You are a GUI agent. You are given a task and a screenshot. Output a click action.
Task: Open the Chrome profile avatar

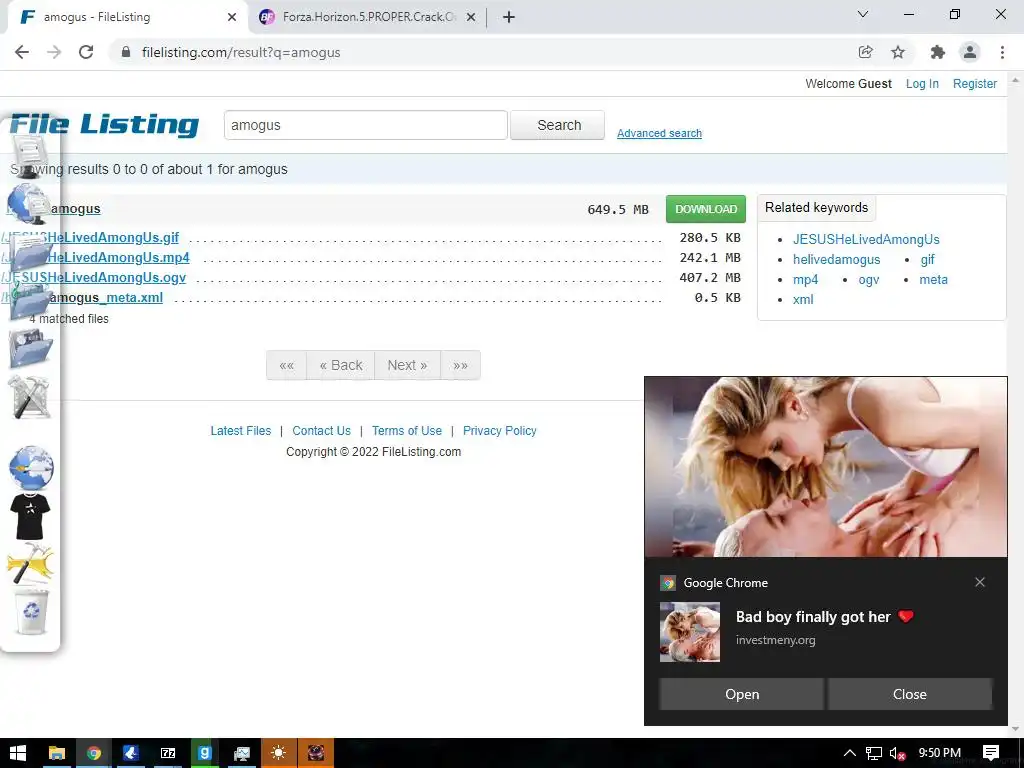[x=970, y=52]
